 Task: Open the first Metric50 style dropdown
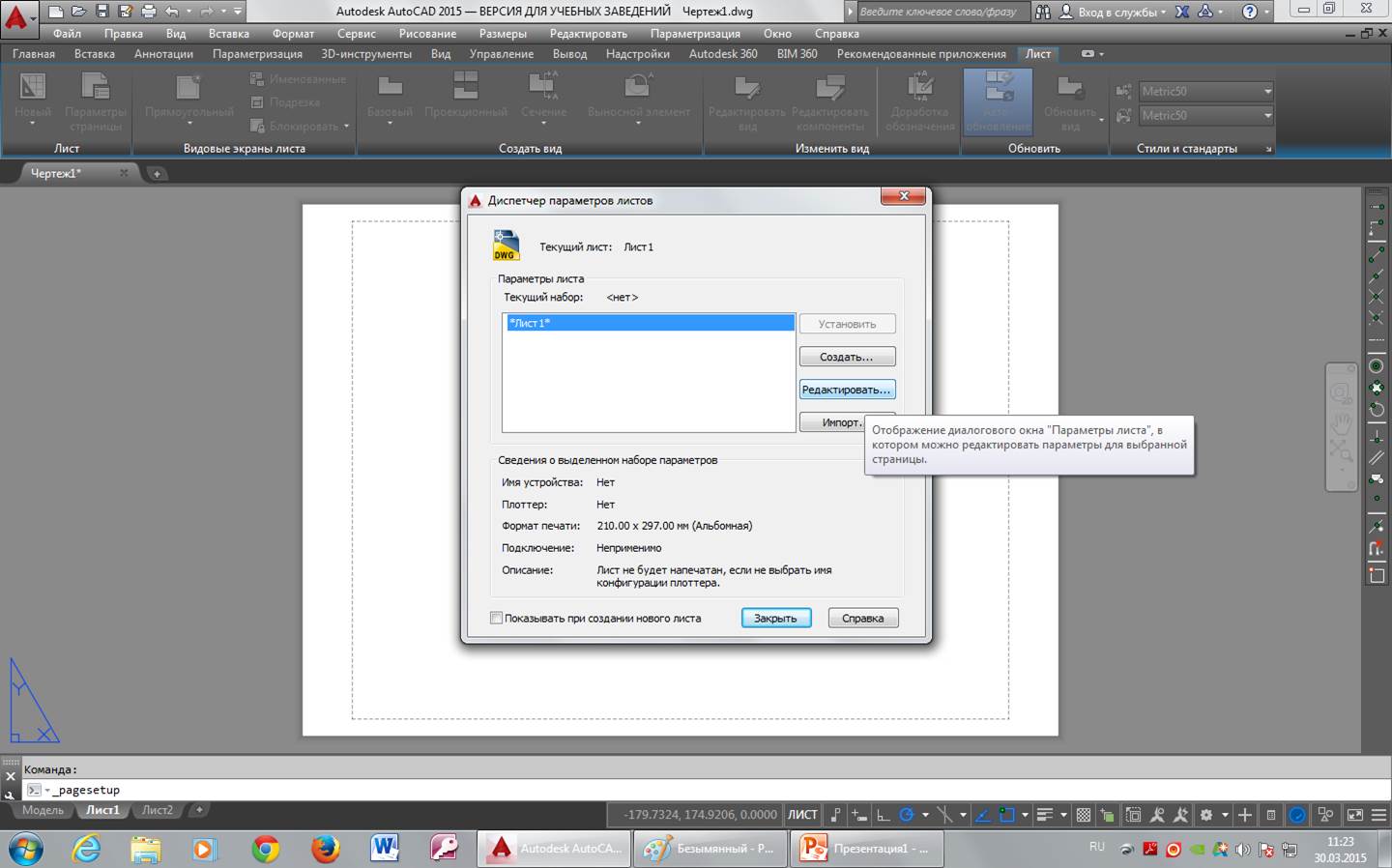(x=1205, y=91)
